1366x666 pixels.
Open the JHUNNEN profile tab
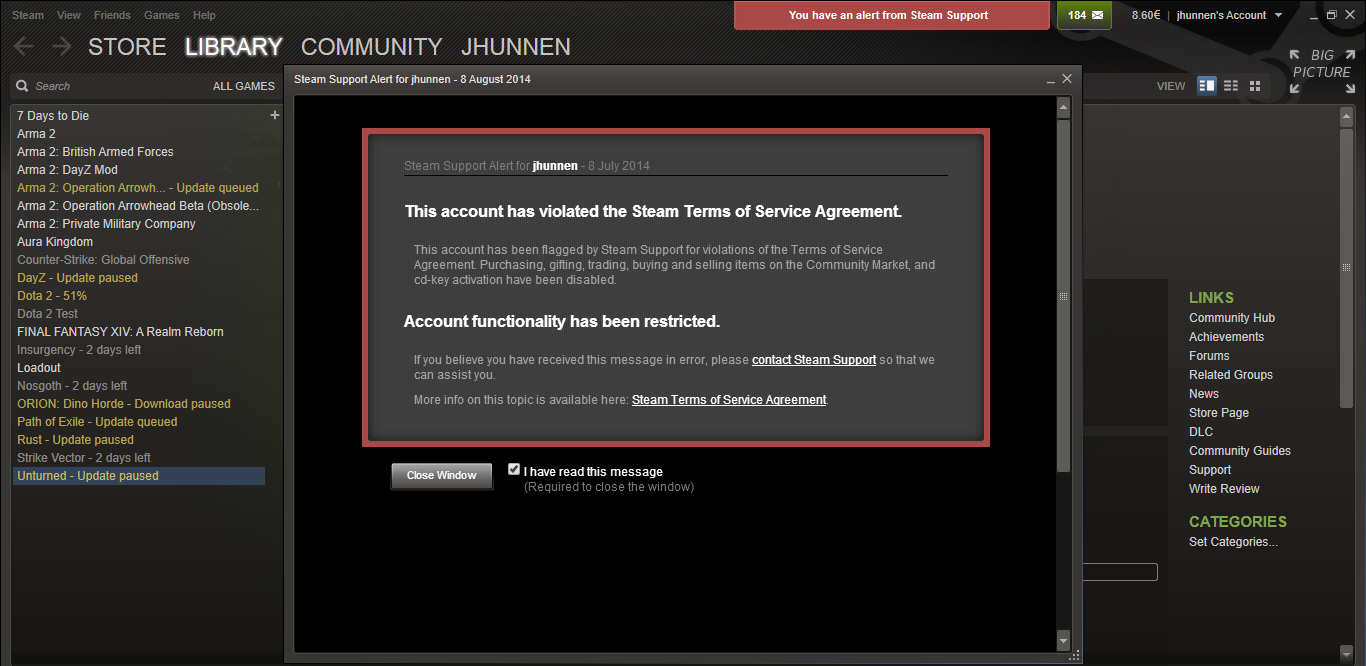click(x=516, y=47)
